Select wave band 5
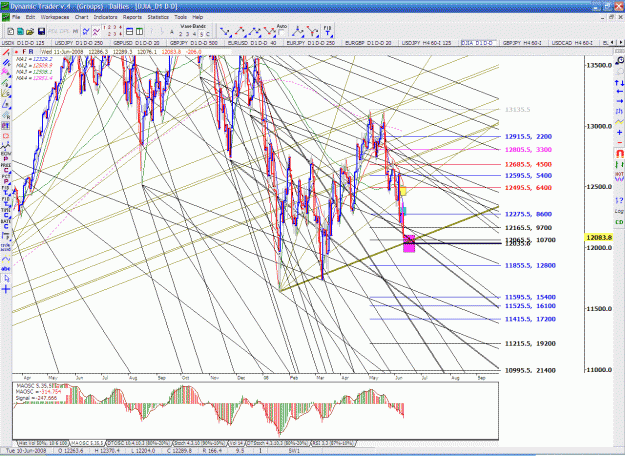625x456 pixels. (x=201, y=34)
